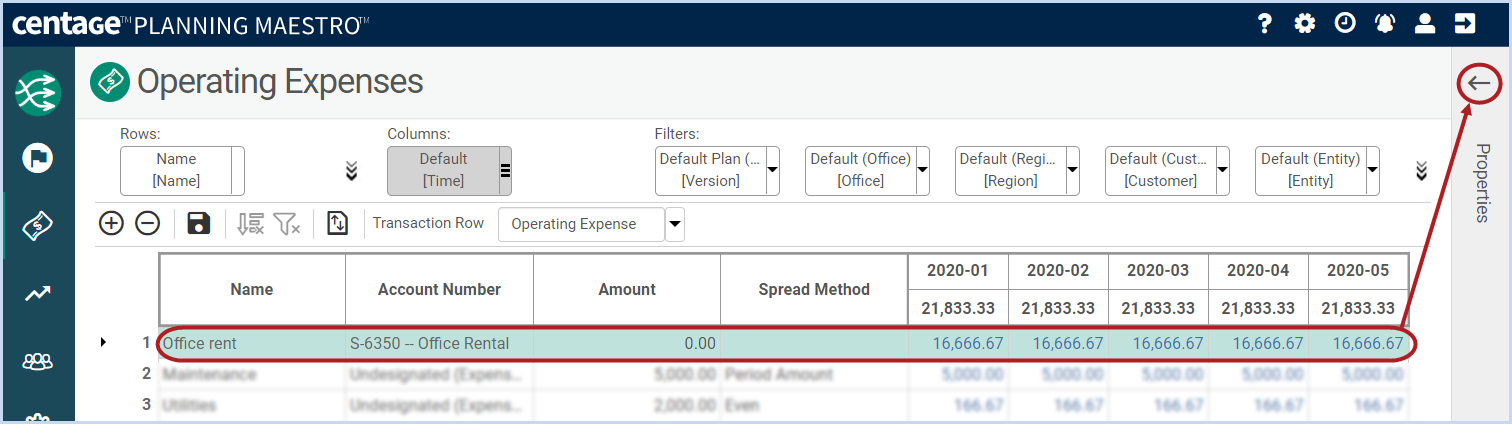Click the import/export sheet icon
Image resolution: width=1512 pixels, height=424 pixels.
click(x=338, y=223)
